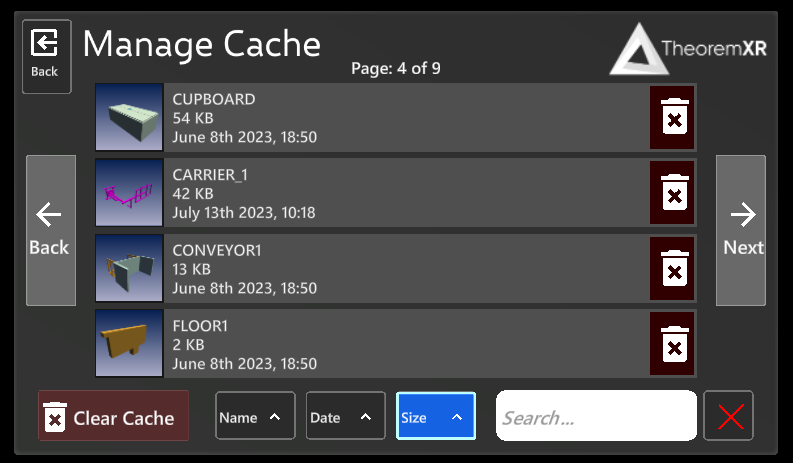
Task: Delete the CARRIER_1 cache entry
Action: click(x=674, y=192)
